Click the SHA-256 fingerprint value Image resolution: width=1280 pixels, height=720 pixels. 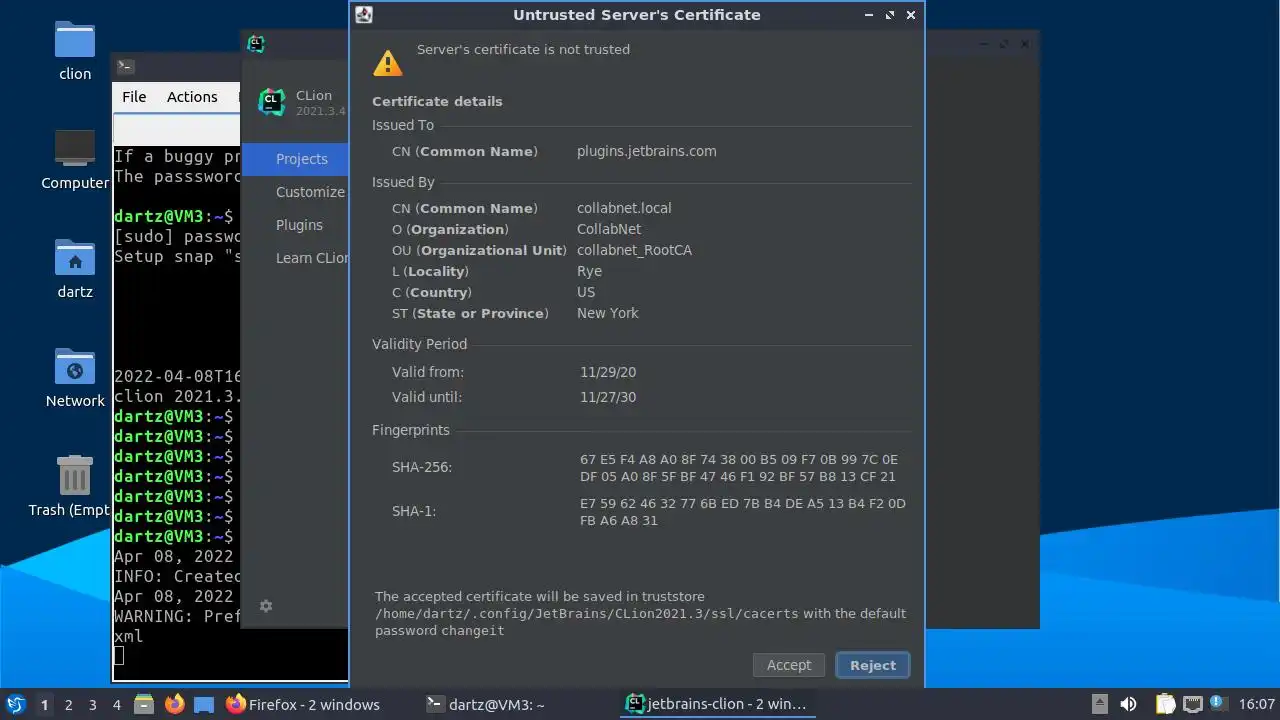[739, 468]
